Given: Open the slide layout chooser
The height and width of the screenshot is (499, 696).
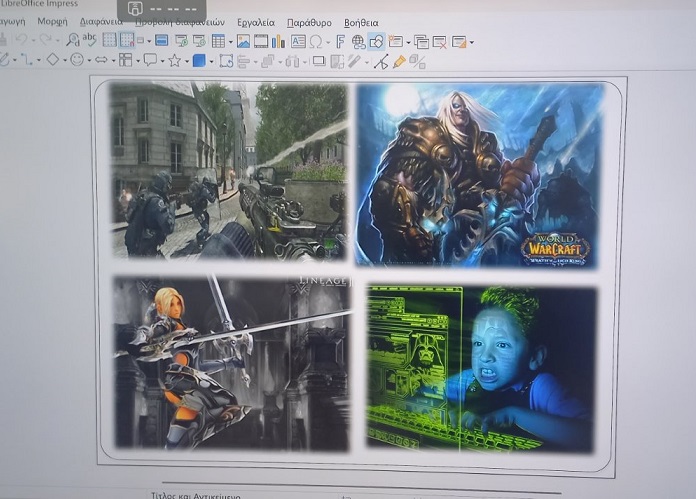Looking at the screenshot, I should click(459, 42).
